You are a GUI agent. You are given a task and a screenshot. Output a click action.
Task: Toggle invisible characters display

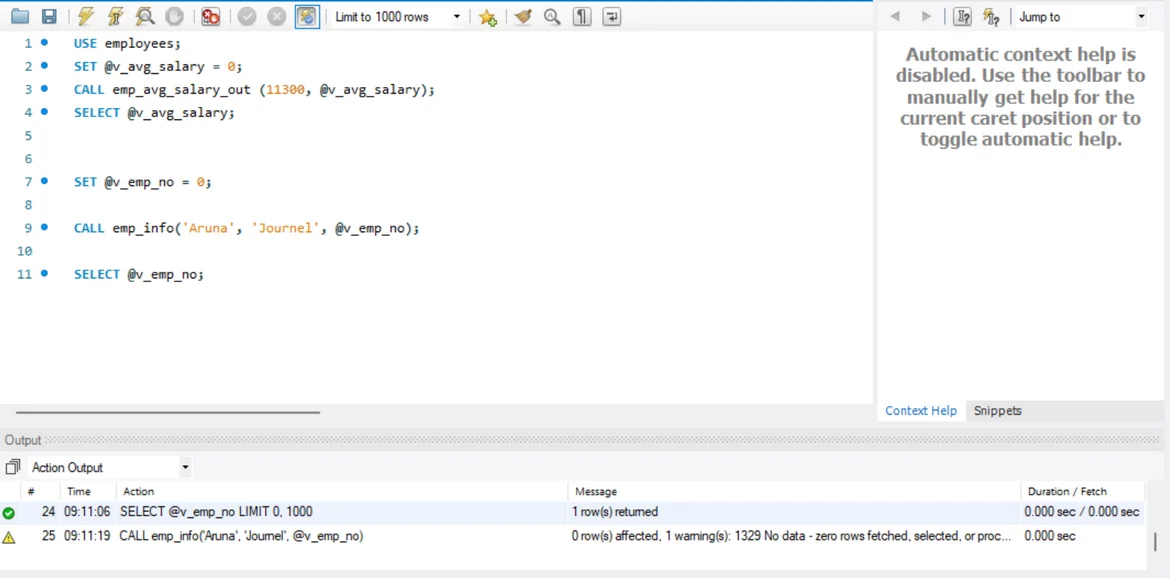point(582,17)
